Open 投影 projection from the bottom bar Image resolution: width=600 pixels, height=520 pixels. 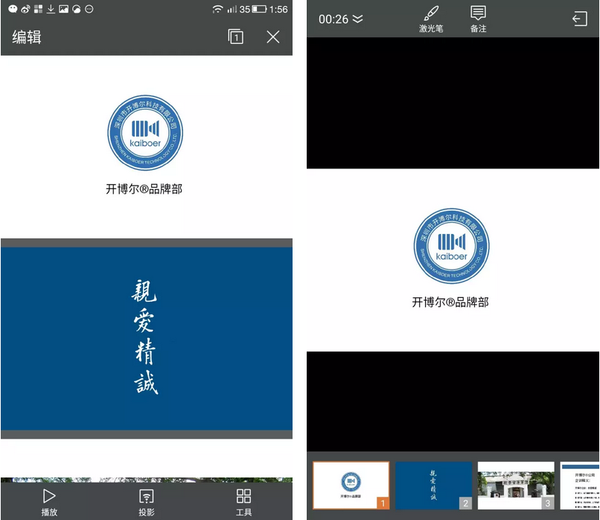tap(146, 498)
